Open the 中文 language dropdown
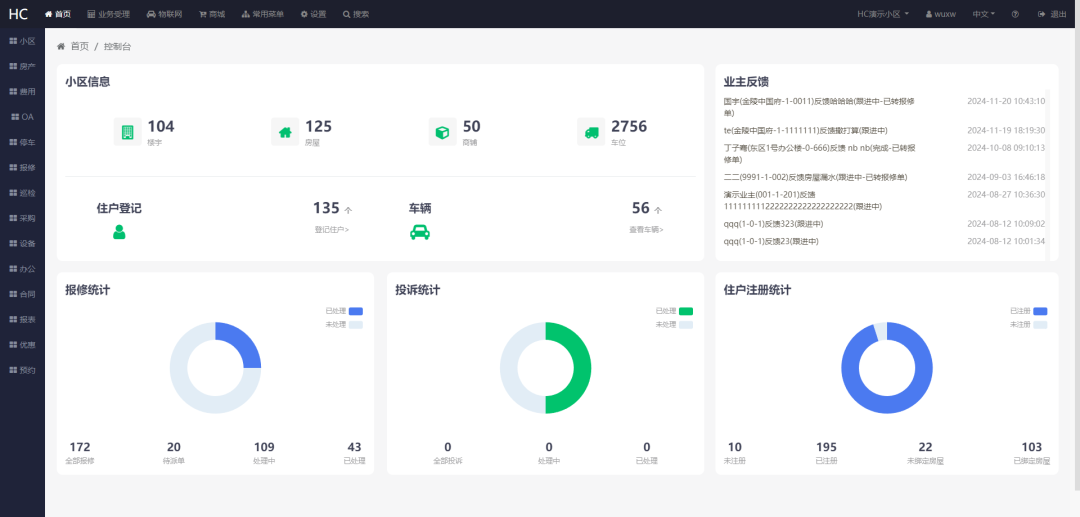This screenshot has height=517, width=1080. coord(984,14)
